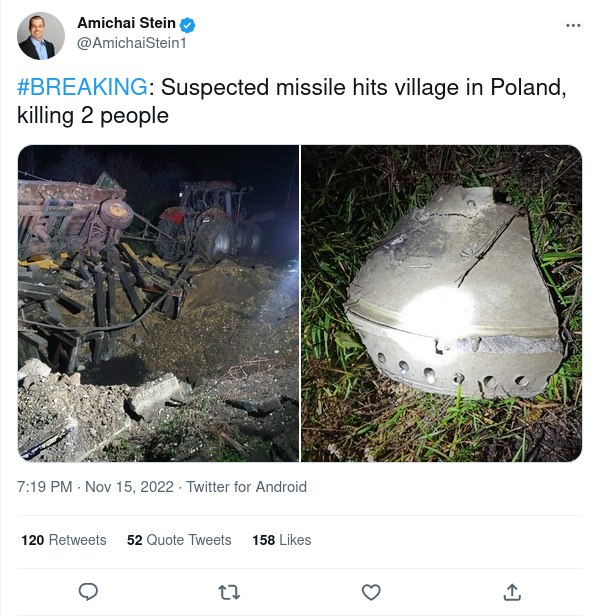Click the blue verified badge
The height and width of the screenshot is (616, 598).
[x=187, y=25]
